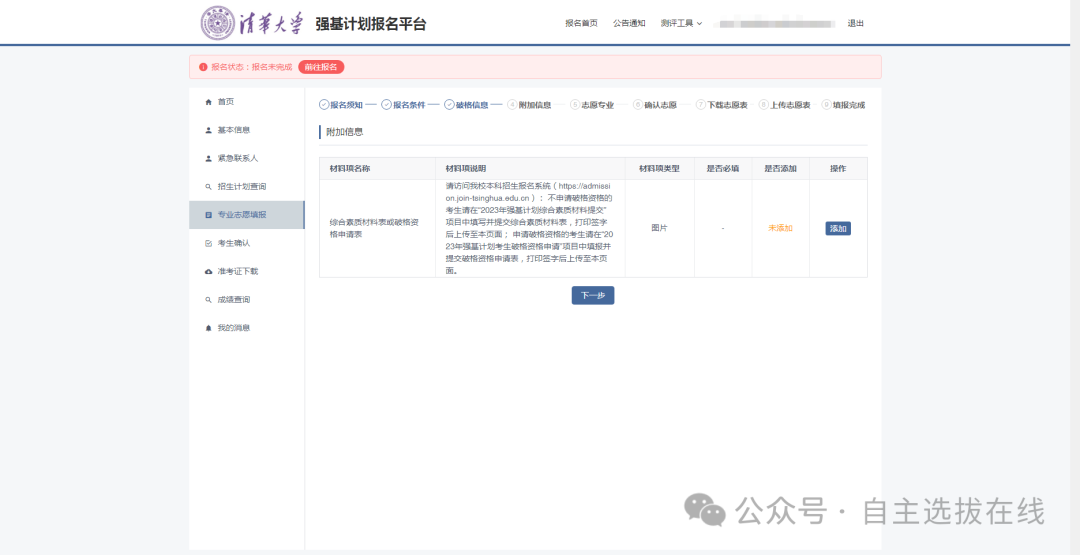Viewport: 1080px width, 555px height.
Task: Click the checklist icon for 考生确认
Action: point(208,243)
